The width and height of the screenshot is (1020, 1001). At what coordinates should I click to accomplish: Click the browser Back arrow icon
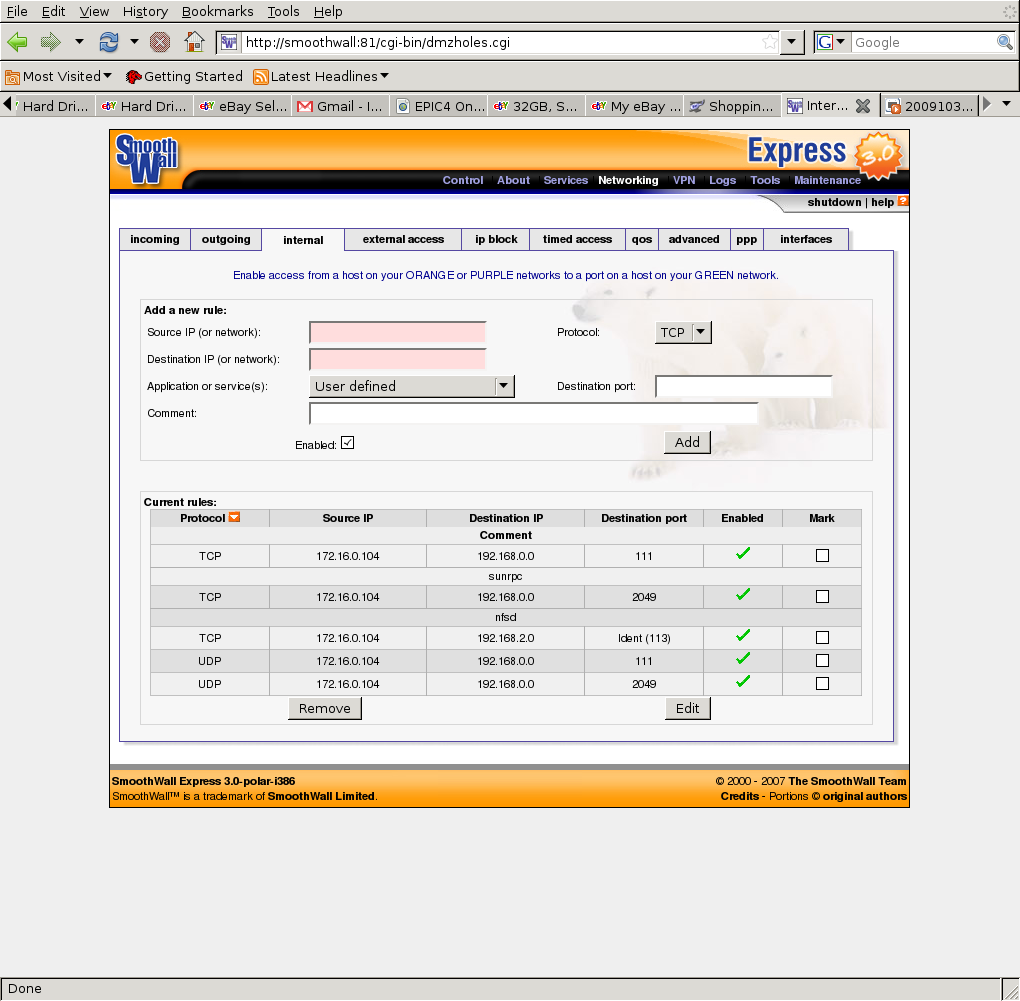pyautogui.click(x=18, y=42)
